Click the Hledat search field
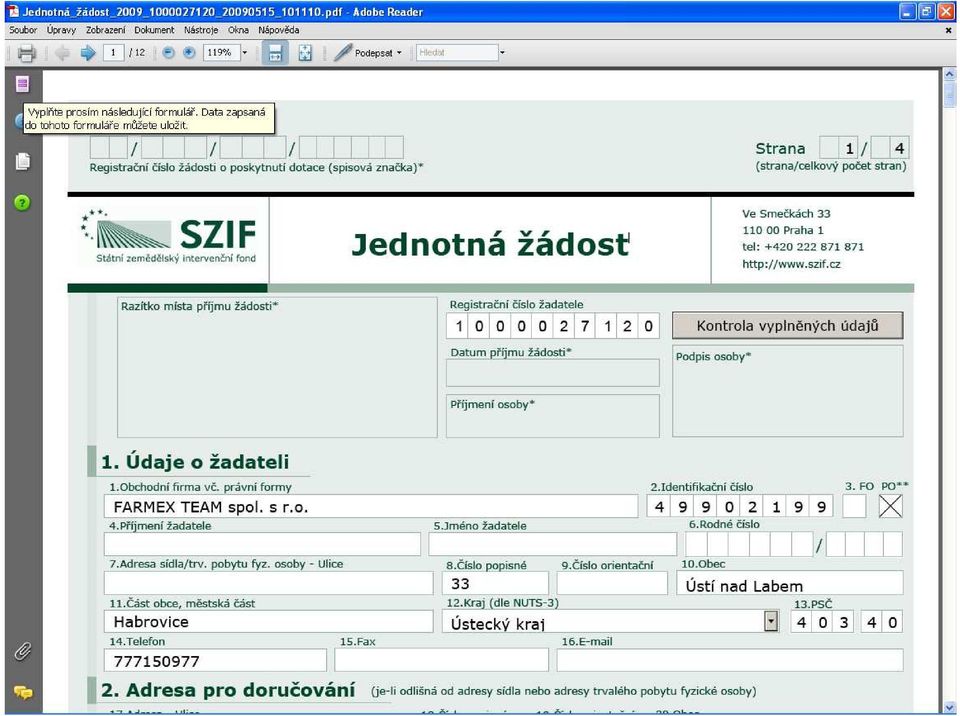The width and height of the screenshot is (960, 716). coord(457,53)
